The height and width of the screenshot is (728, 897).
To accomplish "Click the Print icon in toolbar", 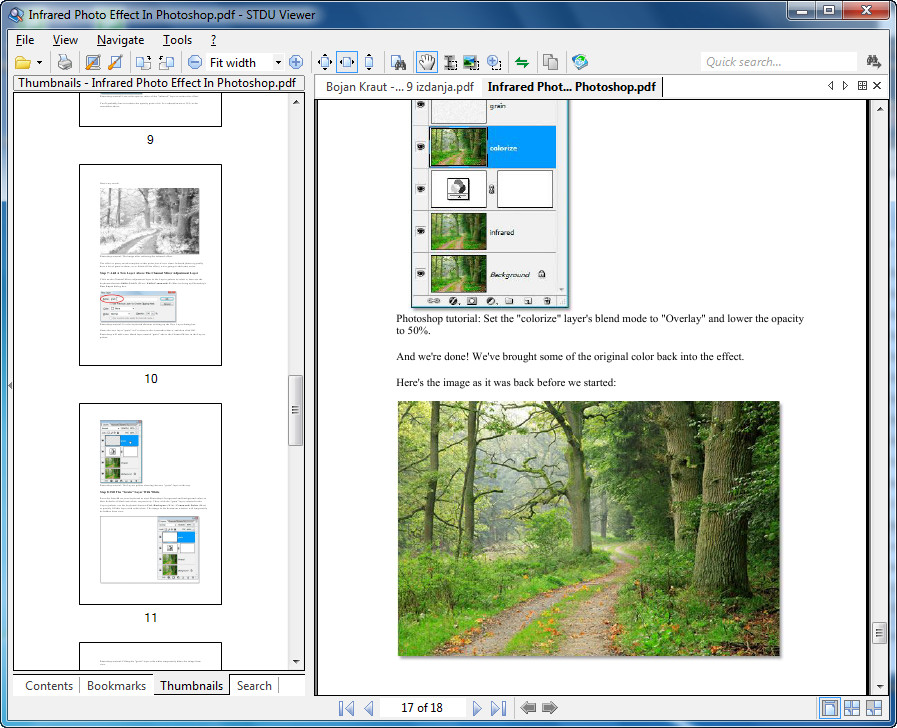I will coord(65,62).
